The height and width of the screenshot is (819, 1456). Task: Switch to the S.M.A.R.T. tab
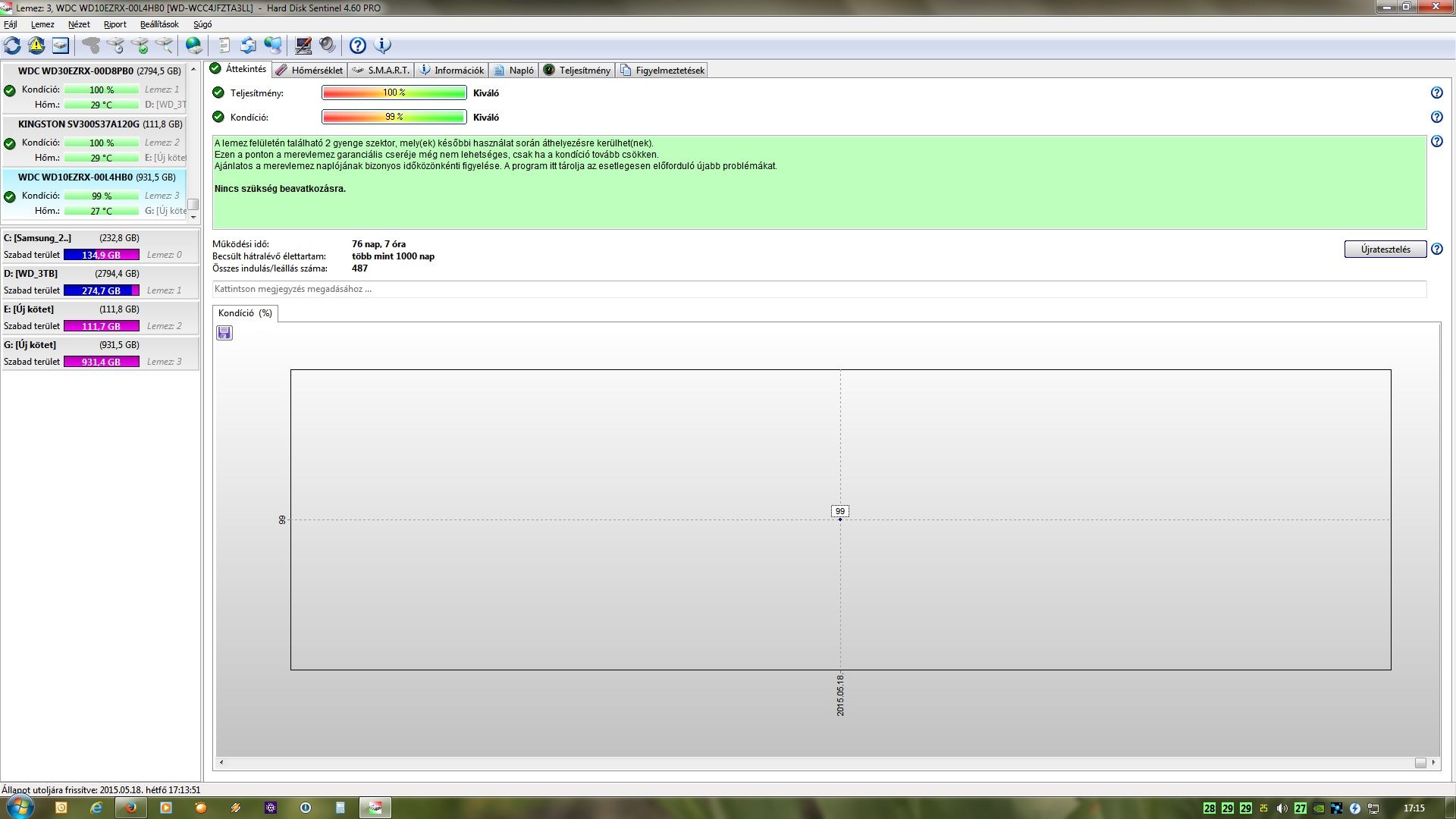pos(381,70)
